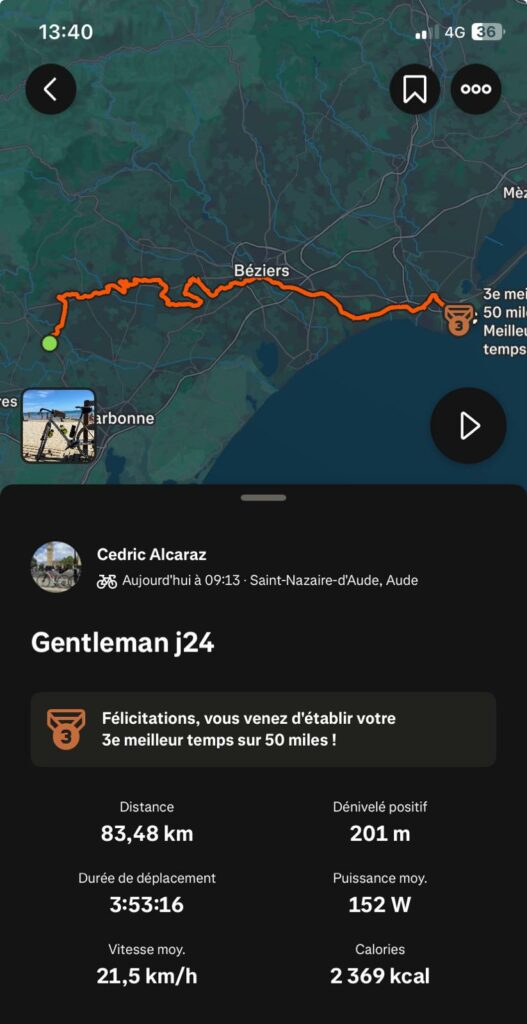Open Cedric Alcaraz profile picture
527x1024 pixels.
pos(56,567)
